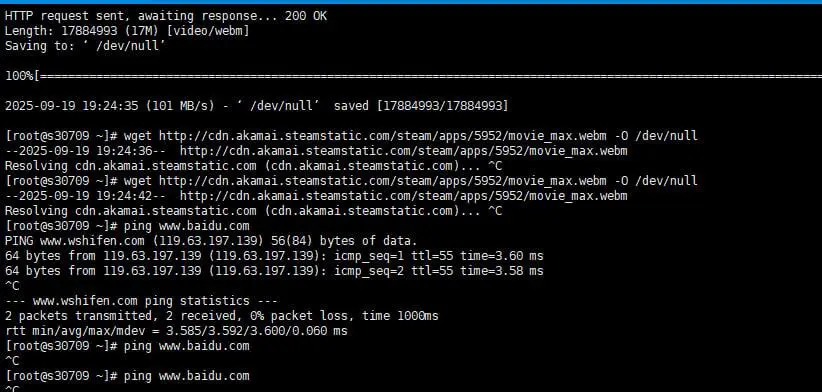Screen dimensions: 822x392
Task: Click the "time=3.58 ms" value
Action: coord(502,271)
